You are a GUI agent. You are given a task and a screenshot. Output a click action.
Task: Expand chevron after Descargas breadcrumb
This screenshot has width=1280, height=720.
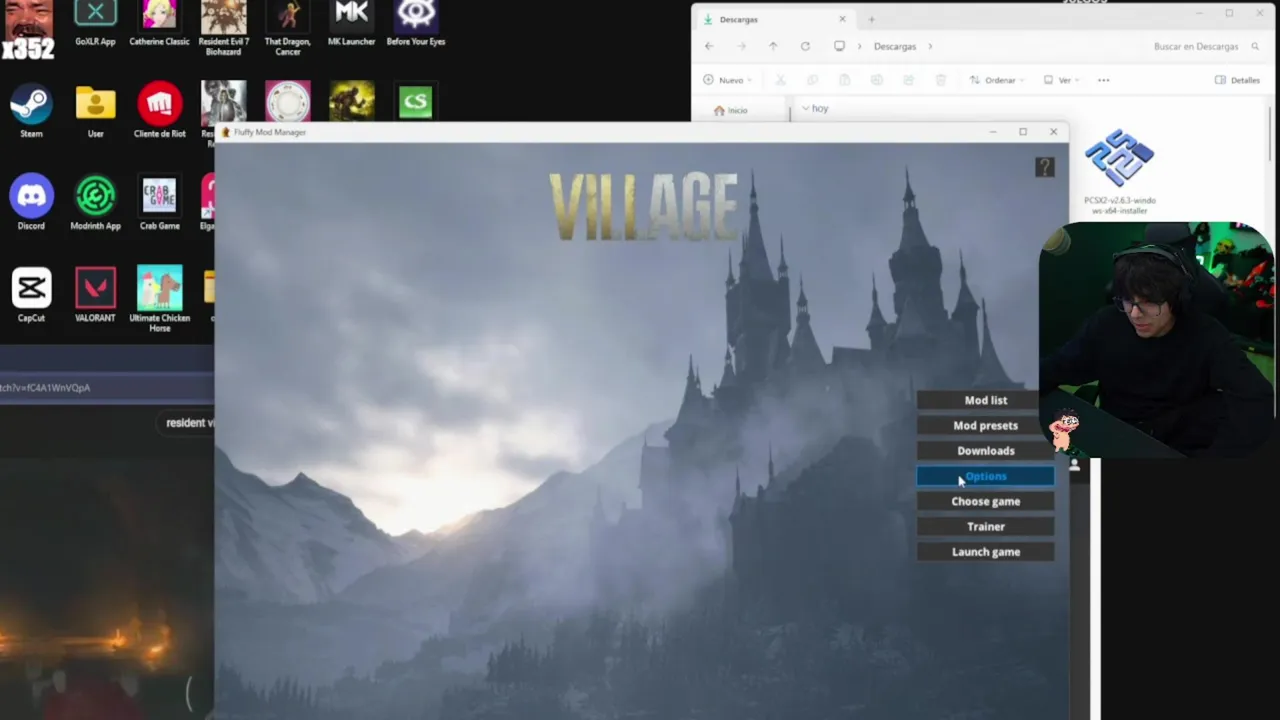[930, 46]
